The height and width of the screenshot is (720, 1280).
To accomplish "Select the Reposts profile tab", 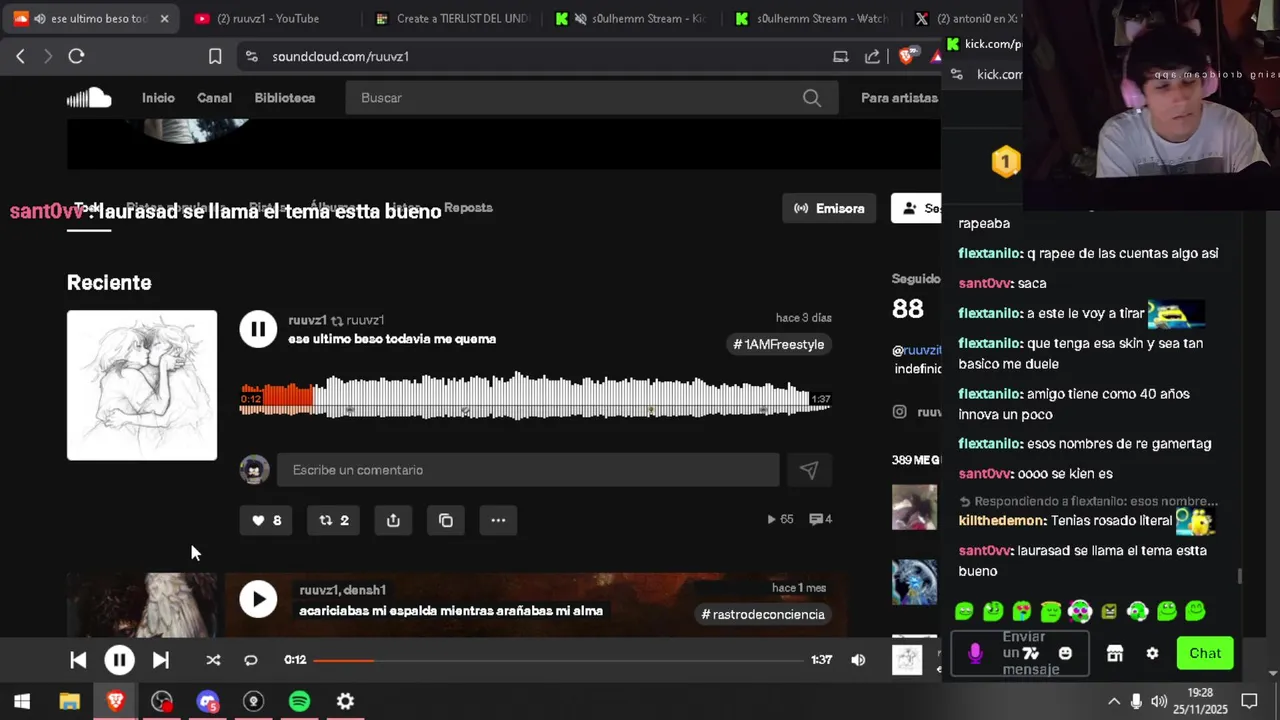I will click(468, 208).
